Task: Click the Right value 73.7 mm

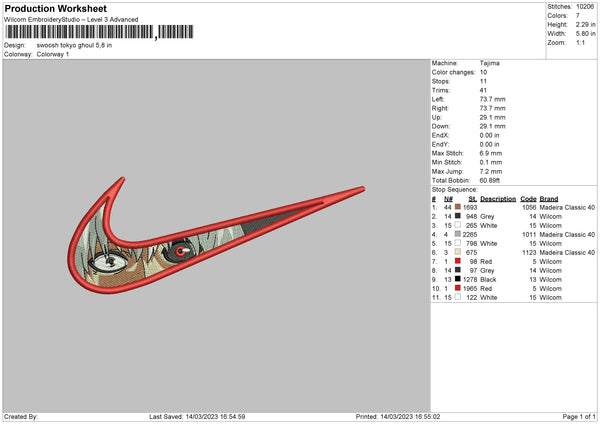Action: click(492, 108)
